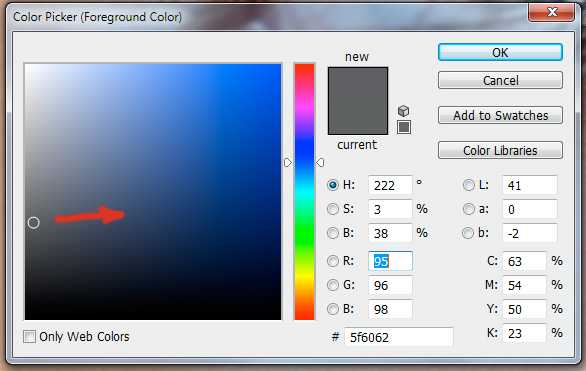Click the hex color code field
586x371 pixels.
click(x=399, y=337)
